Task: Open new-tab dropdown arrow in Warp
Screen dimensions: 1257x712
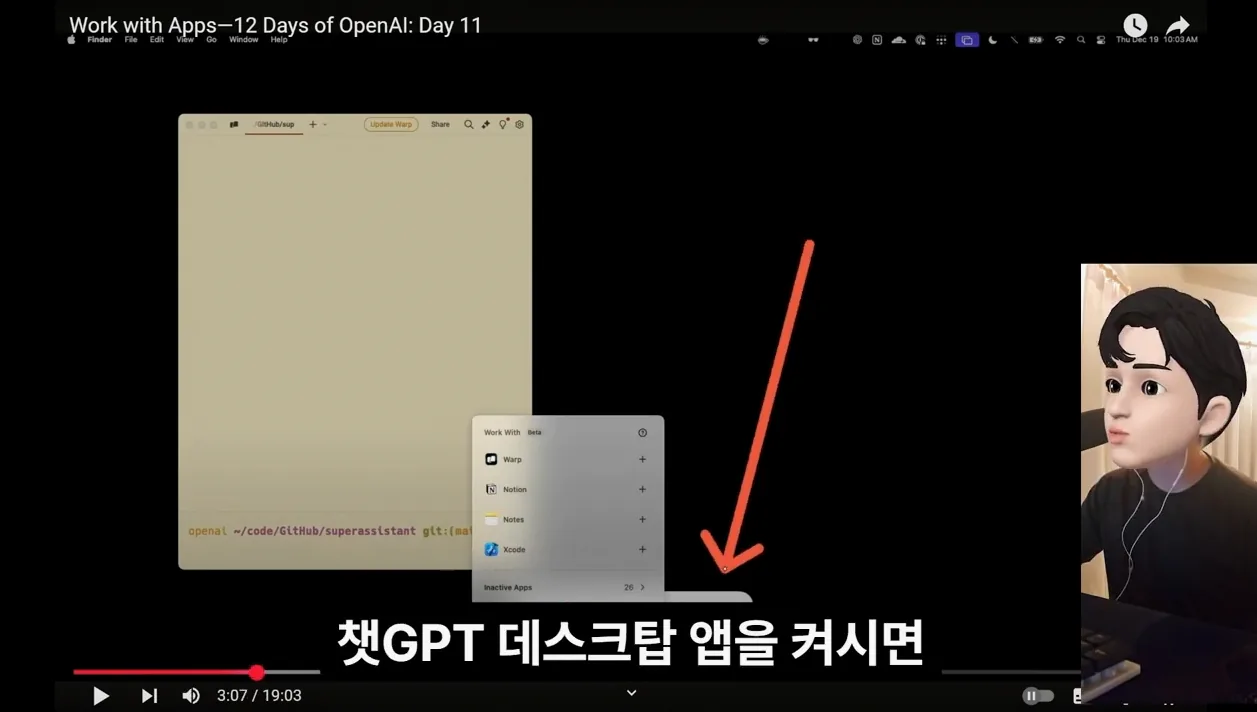Action: tap(324, 125)
